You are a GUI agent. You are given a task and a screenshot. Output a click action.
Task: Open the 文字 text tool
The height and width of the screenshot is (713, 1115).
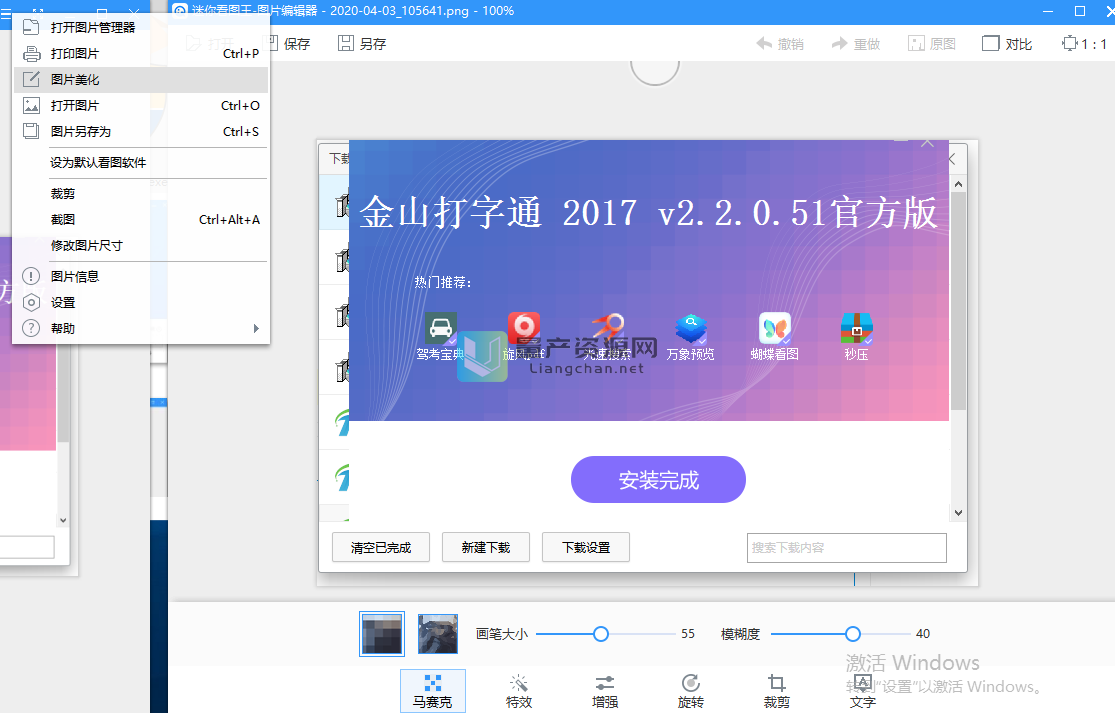coord(863,691)
